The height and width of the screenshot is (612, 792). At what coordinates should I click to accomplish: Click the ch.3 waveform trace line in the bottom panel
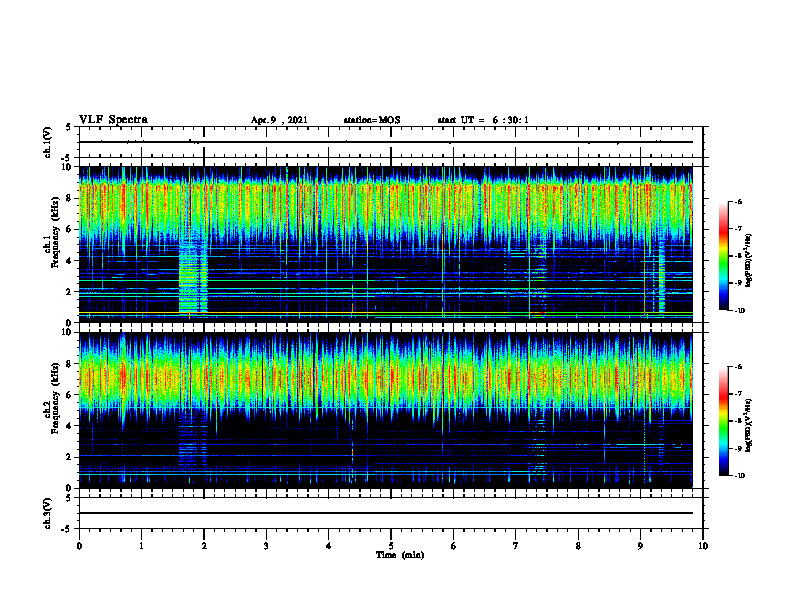(x=386, y=513)
